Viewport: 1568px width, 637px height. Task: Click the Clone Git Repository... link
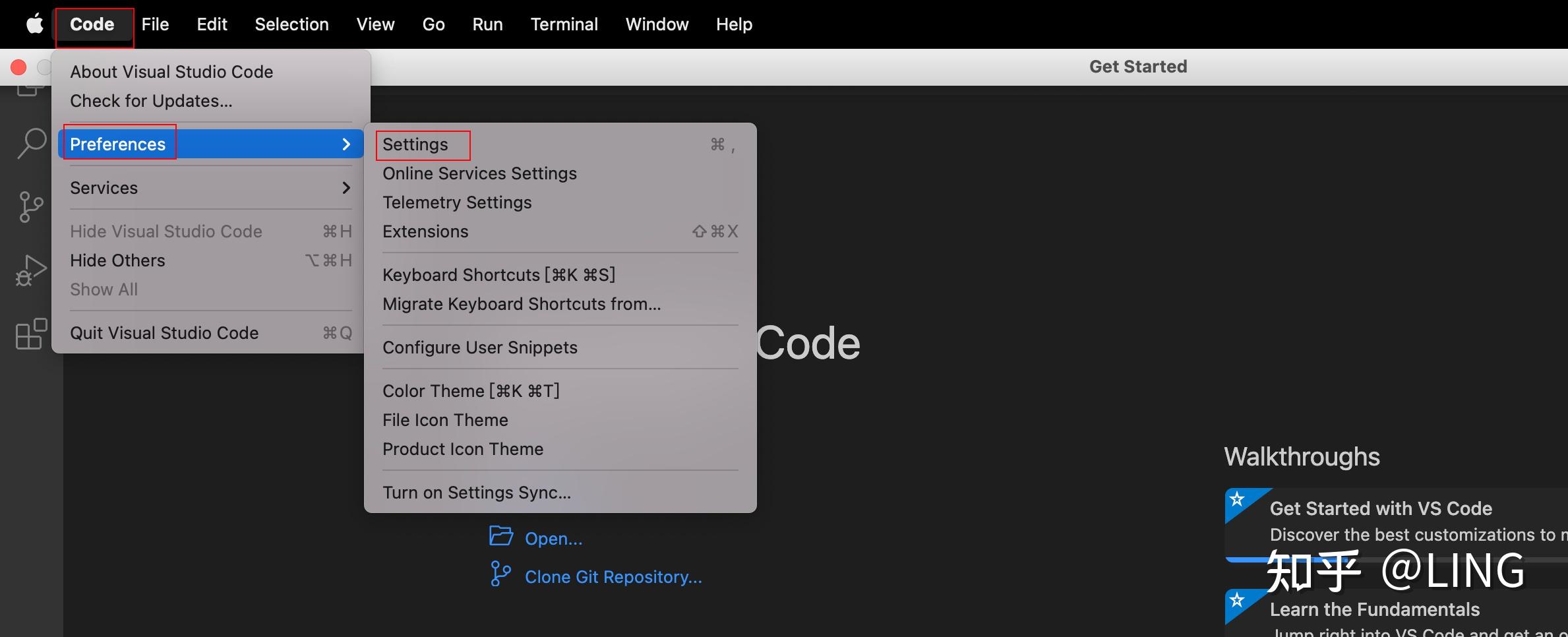pyautogui.click(x=613, y=577)
